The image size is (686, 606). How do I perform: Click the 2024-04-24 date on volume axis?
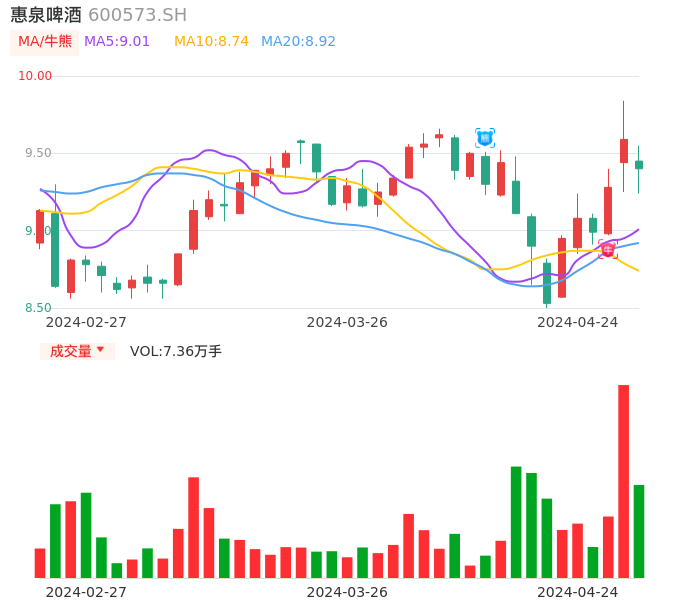[577, 592]
